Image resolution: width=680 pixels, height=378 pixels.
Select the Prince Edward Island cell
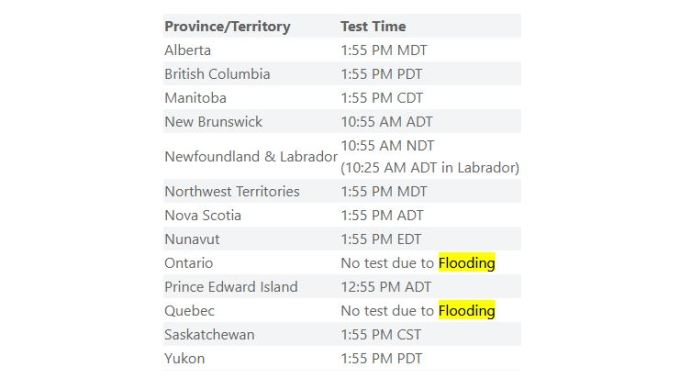231,287
